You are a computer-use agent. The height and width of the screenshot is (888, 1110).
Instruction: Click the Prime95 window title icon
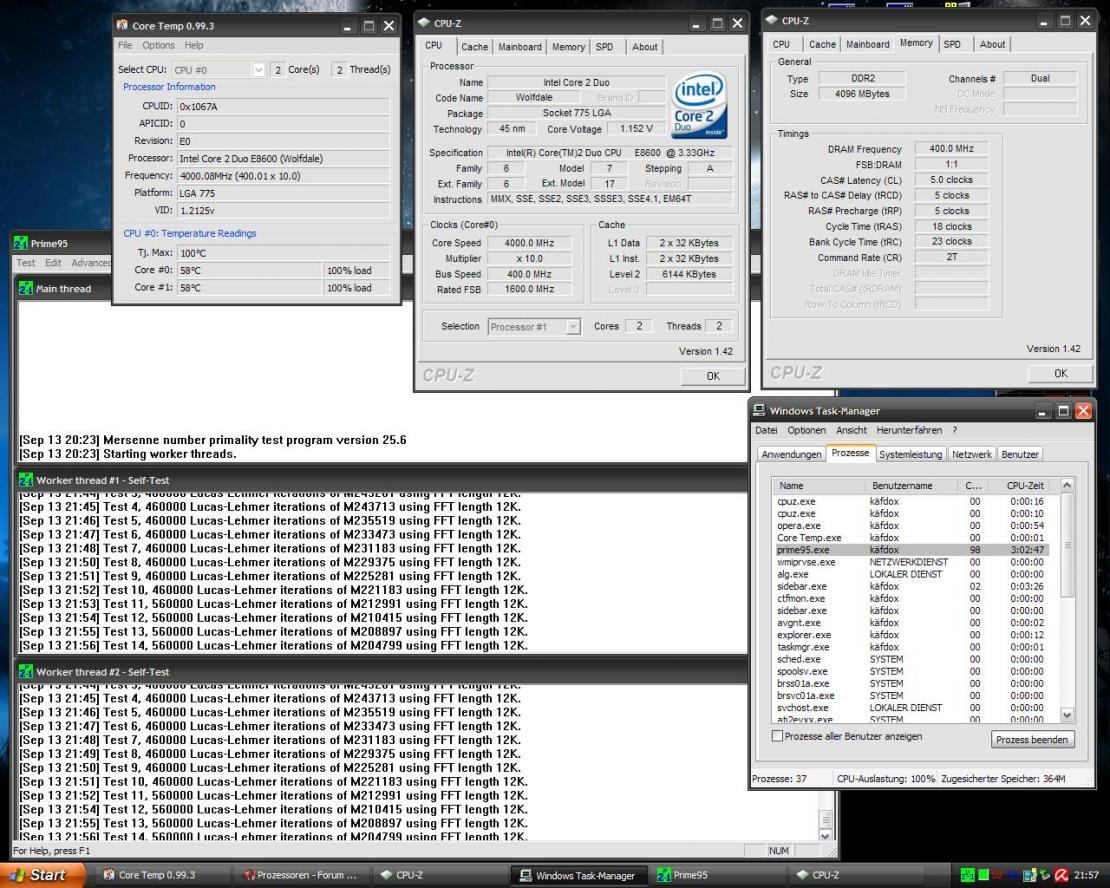[21, 243]
